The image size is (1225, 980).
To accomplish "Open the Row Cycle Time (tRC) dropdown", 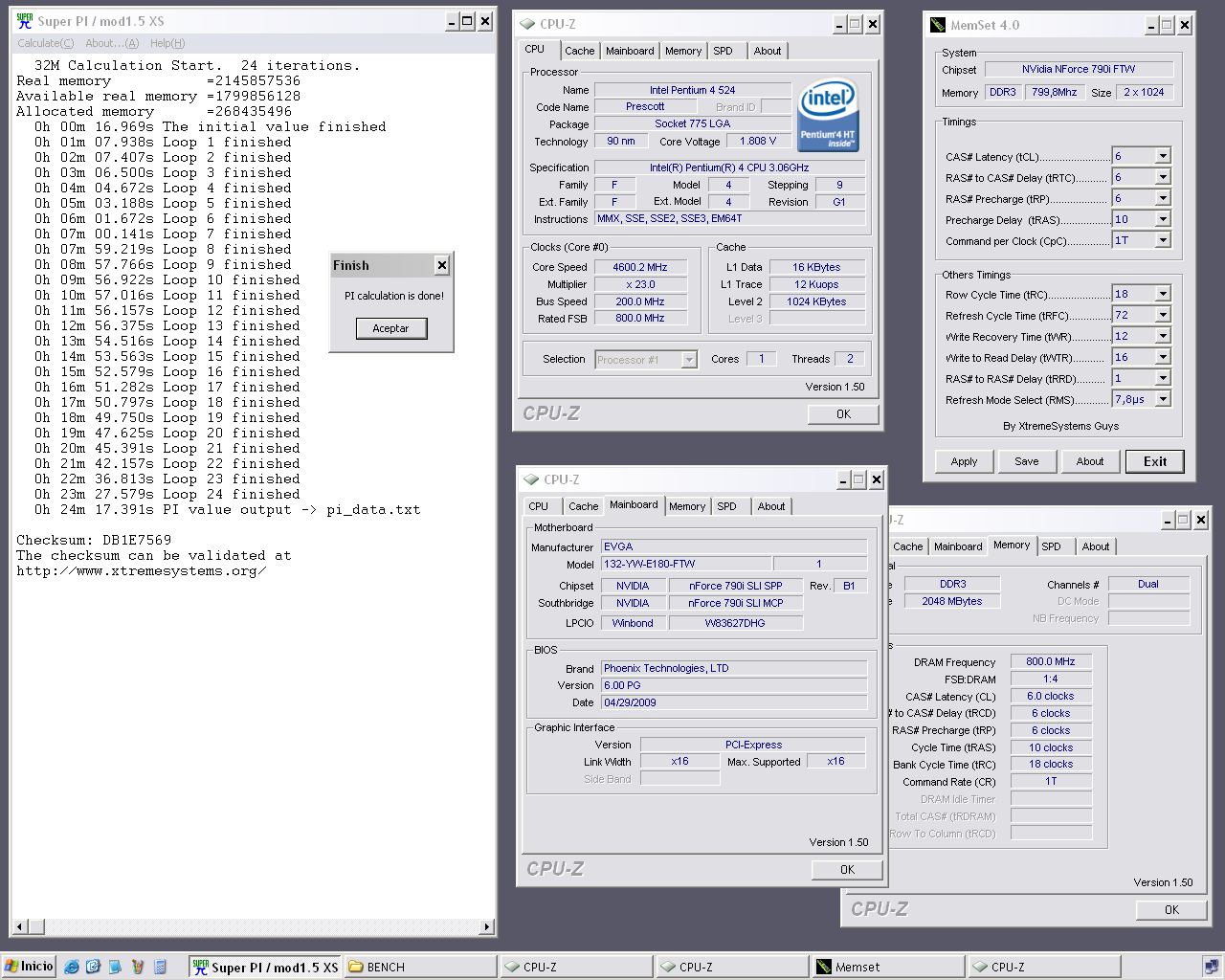I will coord(1163,294).
